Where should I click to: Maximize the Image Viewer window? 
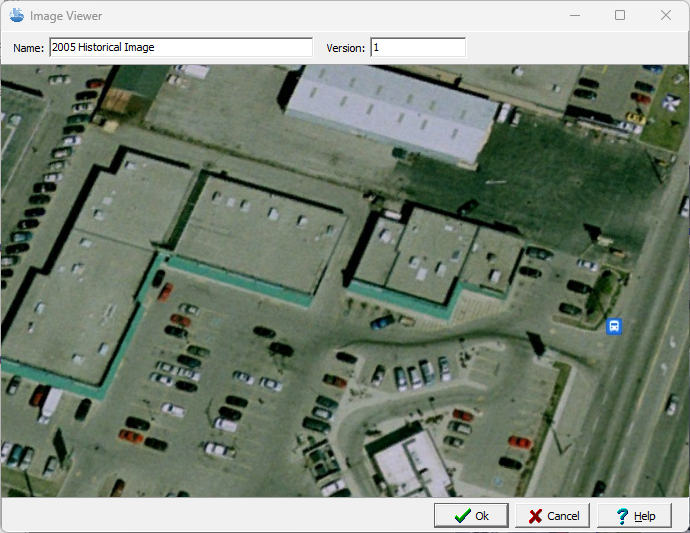pos(620,16)
